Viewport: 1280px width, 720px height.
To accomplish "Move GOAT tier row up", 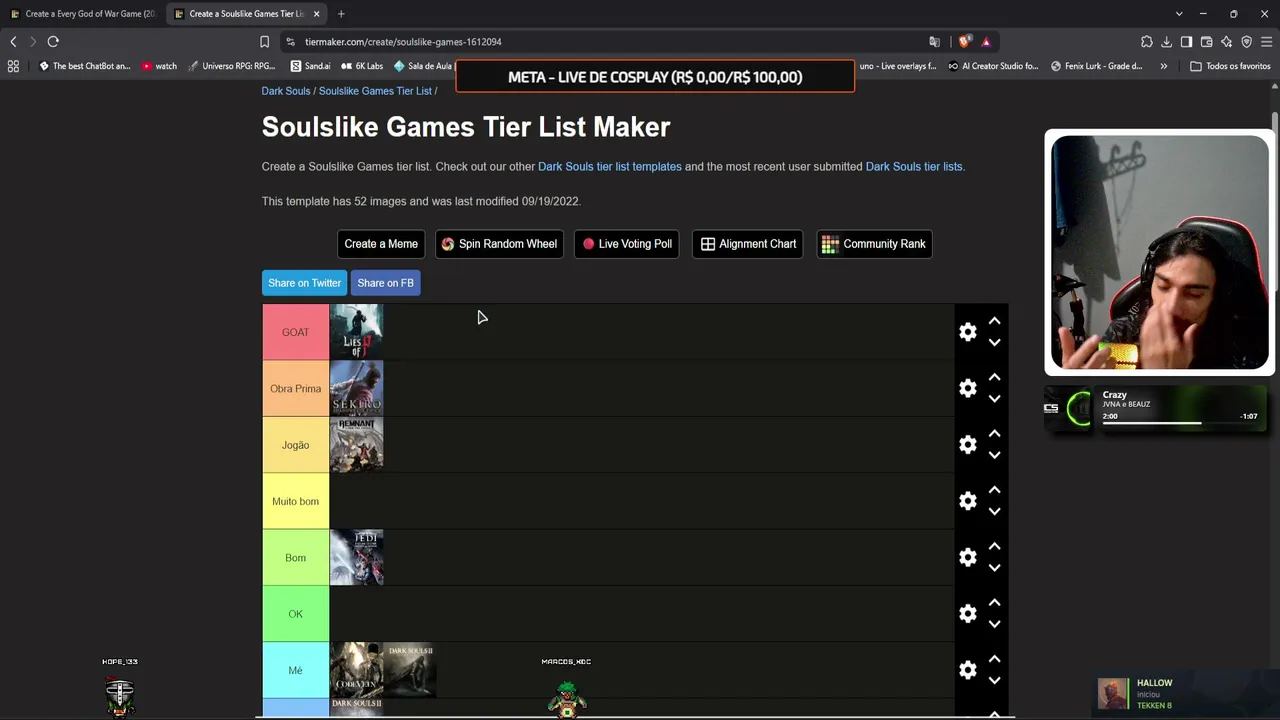I will [994, 321].
